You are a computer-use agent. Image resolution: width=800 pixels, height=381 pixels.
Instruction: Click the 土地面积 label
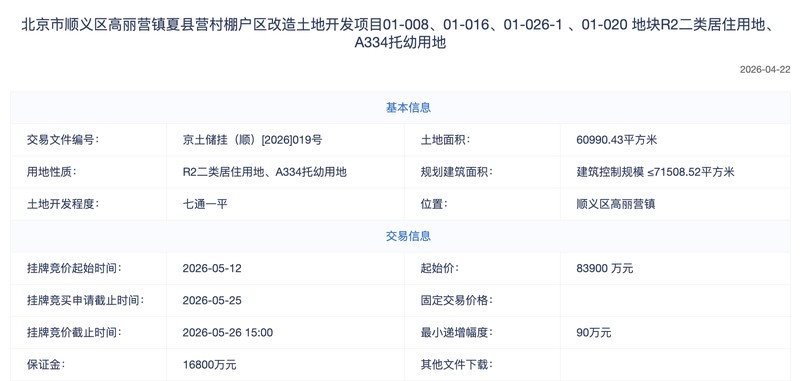[445, 140]
